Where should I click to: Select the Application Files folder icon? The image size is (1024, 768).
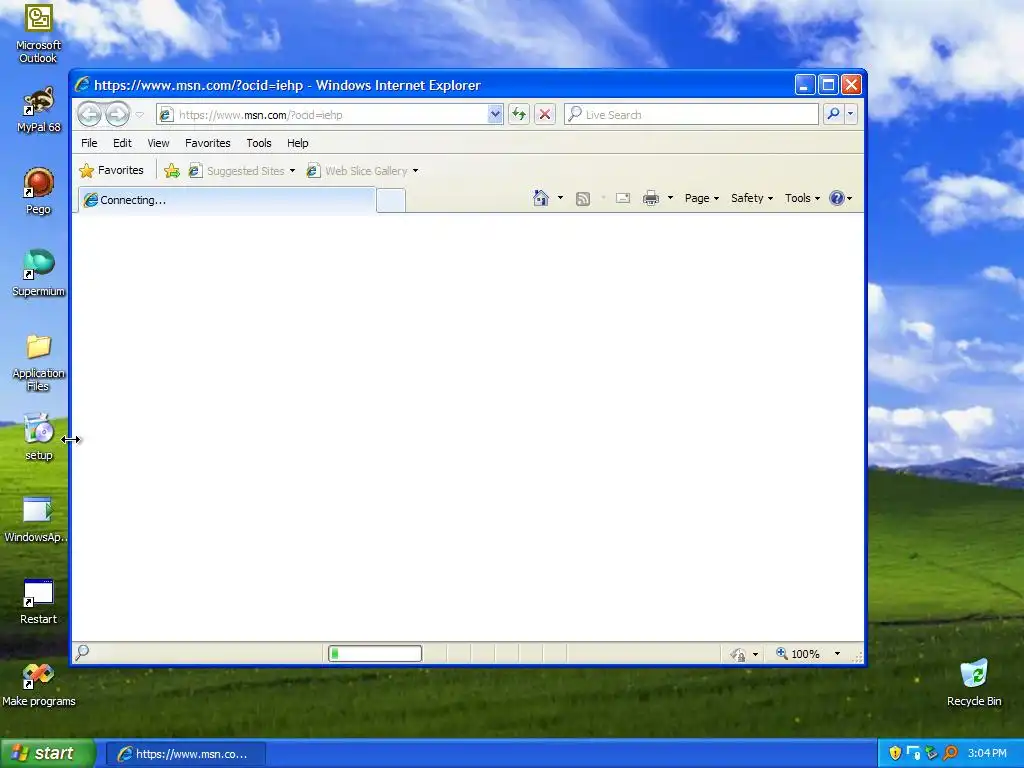(39, 362)
